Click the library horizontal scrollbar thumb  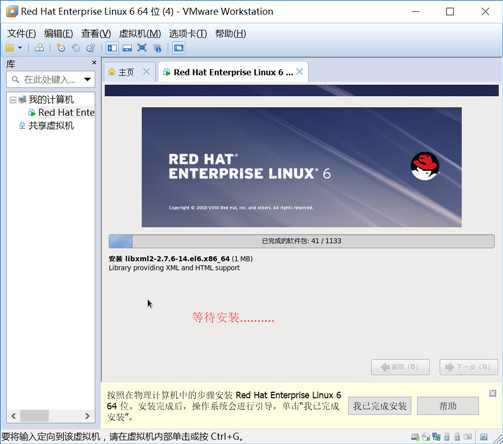tap(35, 416)
